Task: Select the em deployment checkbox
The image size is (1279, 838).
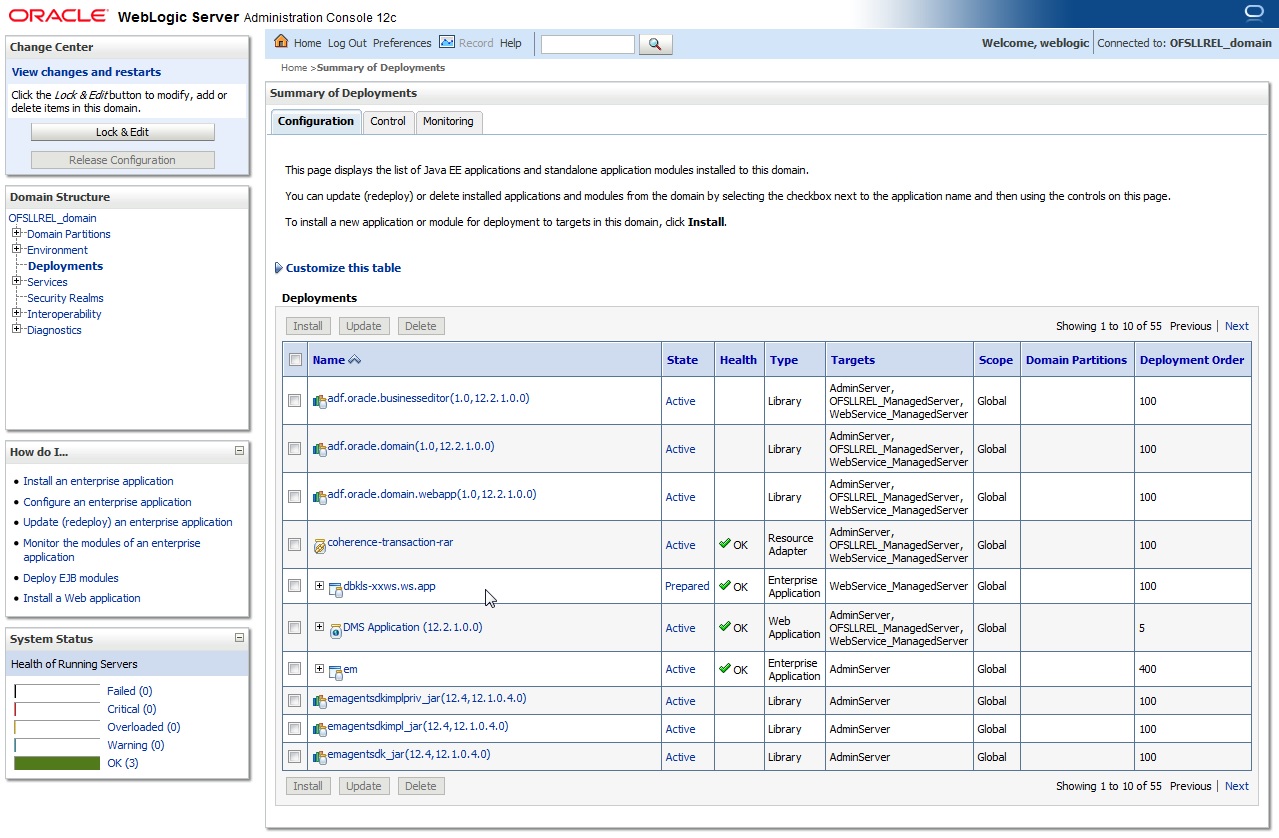Action: (x=294, y=669)
